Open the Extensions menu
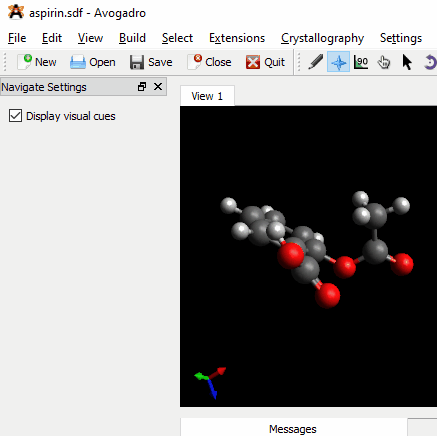This screenshot has height=436, width=437. (237, 38)
